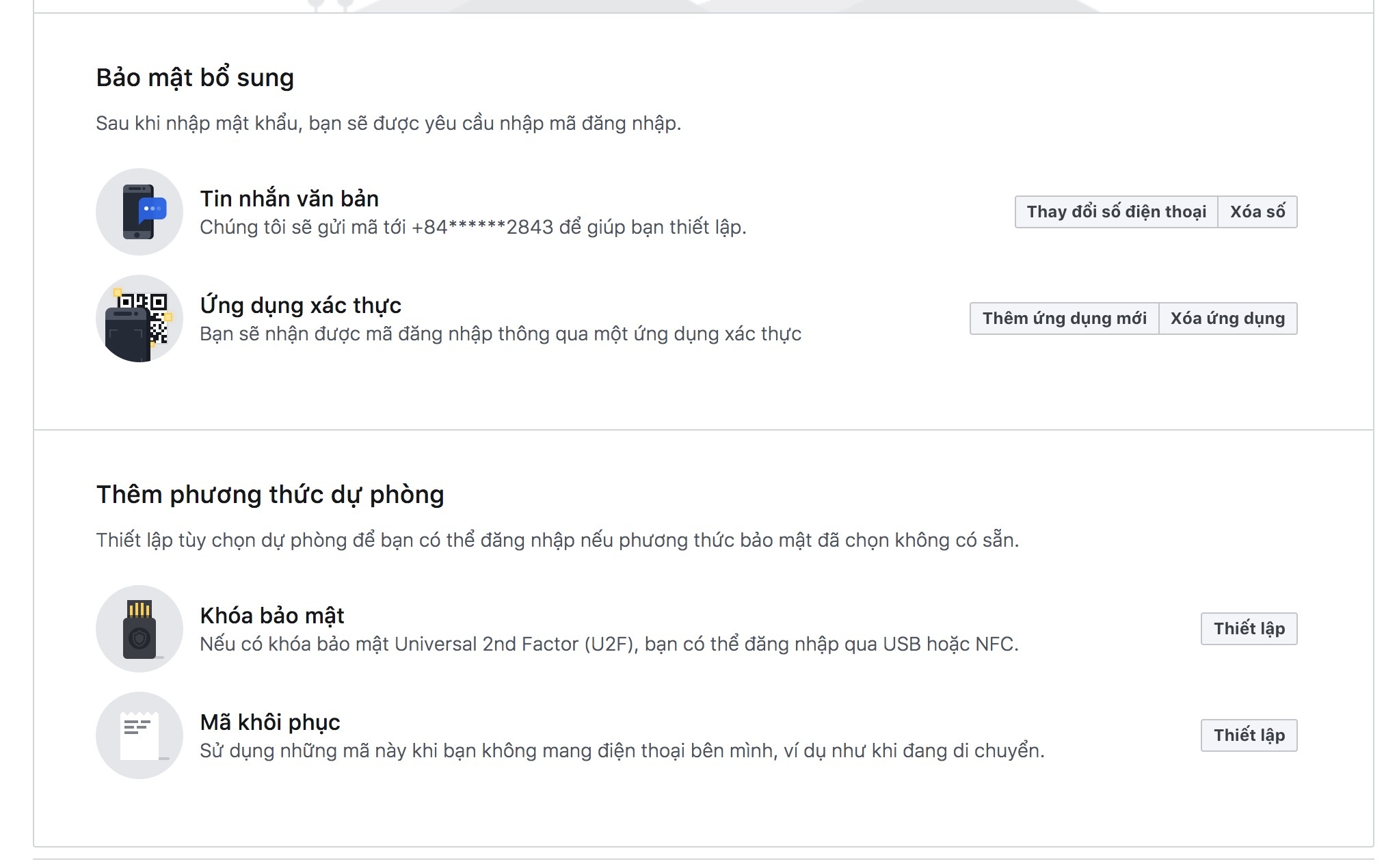Click the 'Bảo mật bổ sung' section heading
Viewport: 1384px width, 868px height.
(196, 77)
